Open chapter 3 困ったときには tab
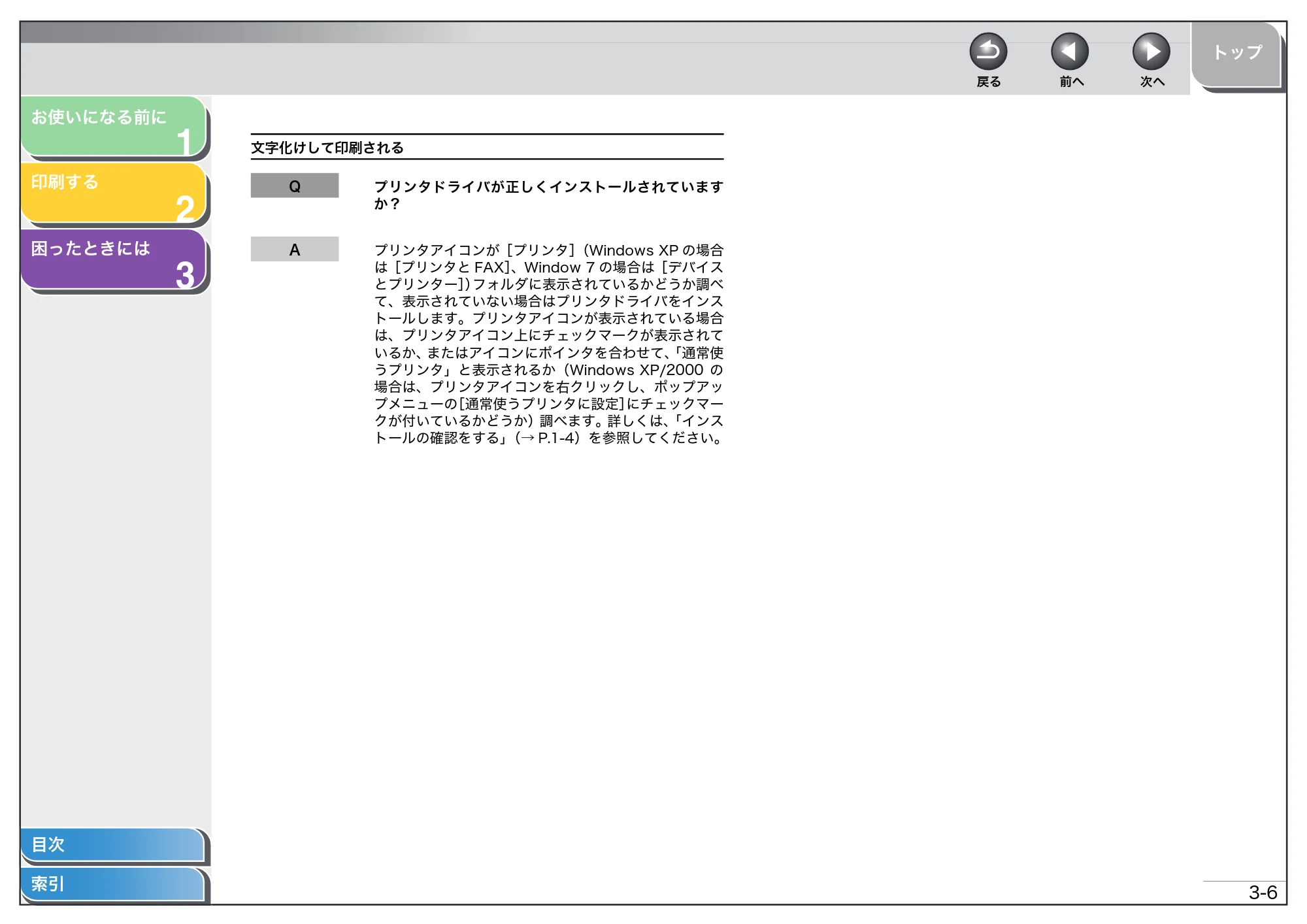 tap(114, 259)
